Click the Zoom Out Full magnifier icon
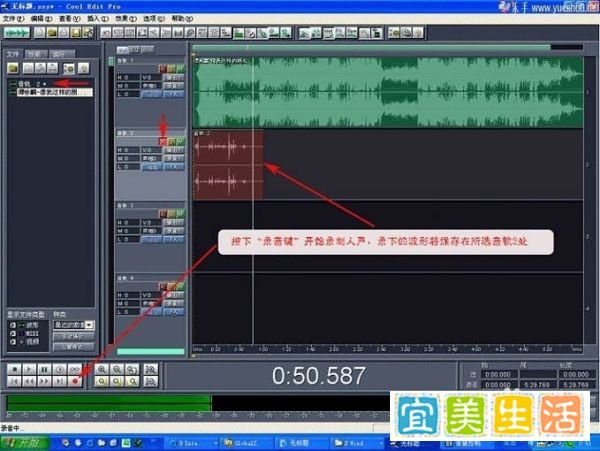 [x=132, y=370]
